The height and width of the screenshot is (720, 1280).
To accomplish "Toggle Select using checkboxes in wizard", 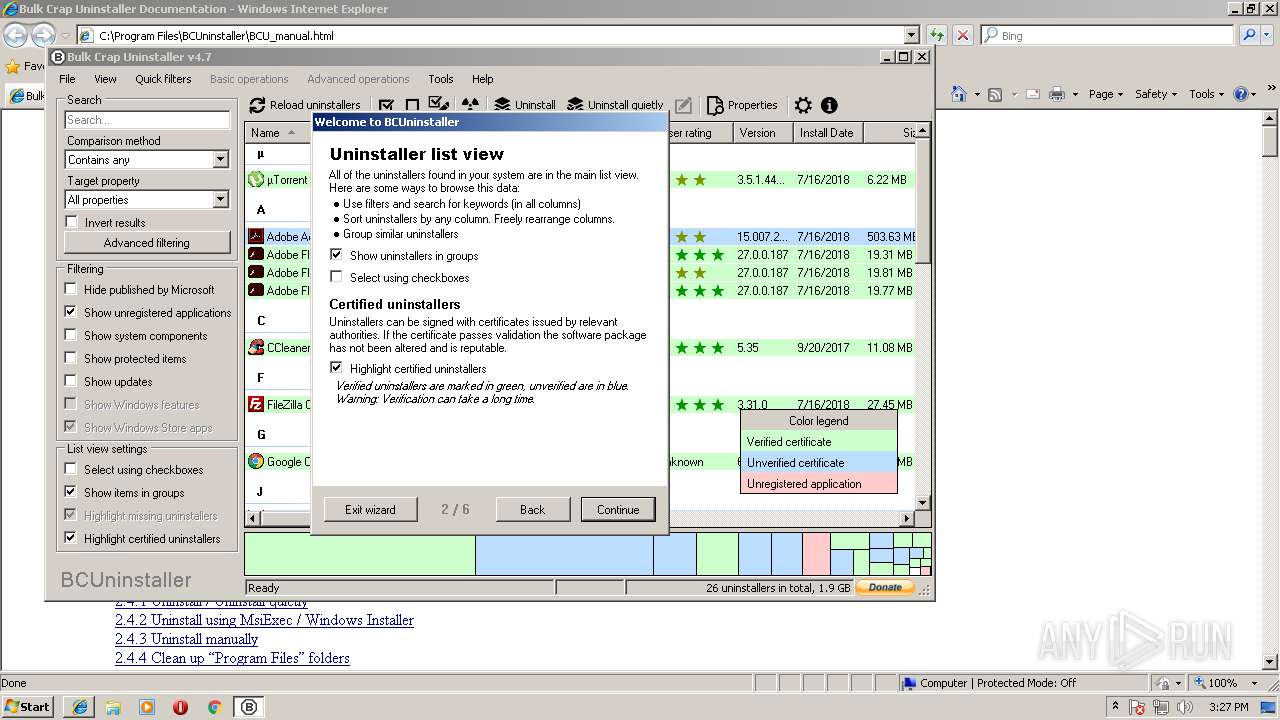I will coord(336,277).
